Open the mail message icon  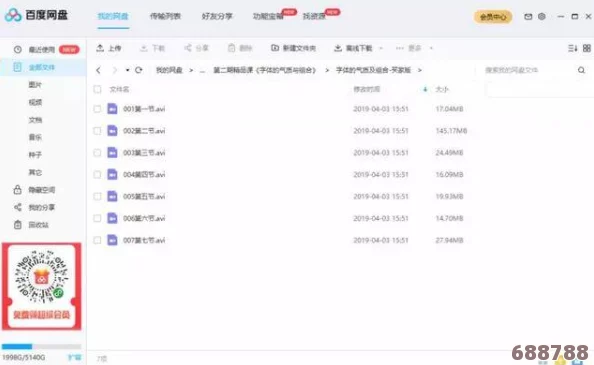(x=528, y=16)
